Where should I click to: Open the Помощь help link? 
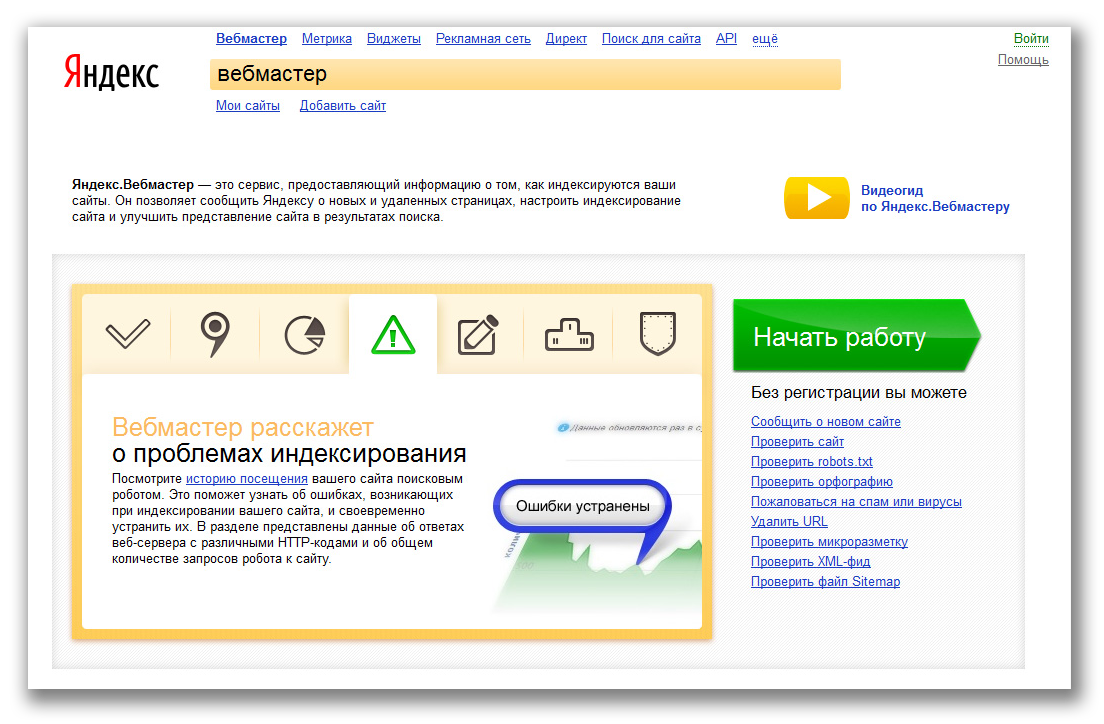coord(1023,60)
